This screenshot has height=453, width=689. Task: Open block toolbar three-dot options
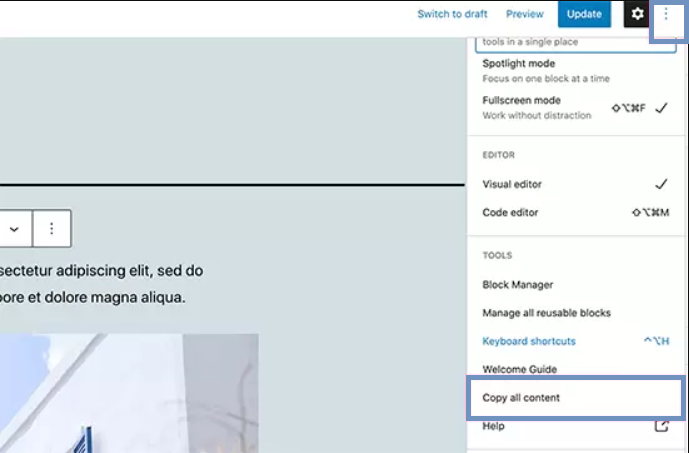pyautogui.click(x=52, y=229)
